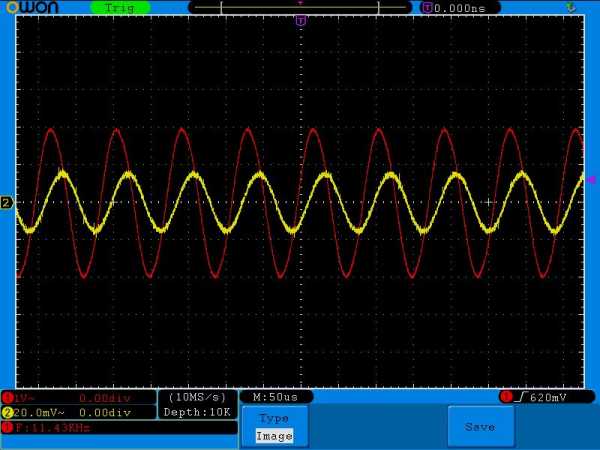Click the M:50us timebase readout
Viewport: 600px width, 450px height.
click(x=277, y=397)
